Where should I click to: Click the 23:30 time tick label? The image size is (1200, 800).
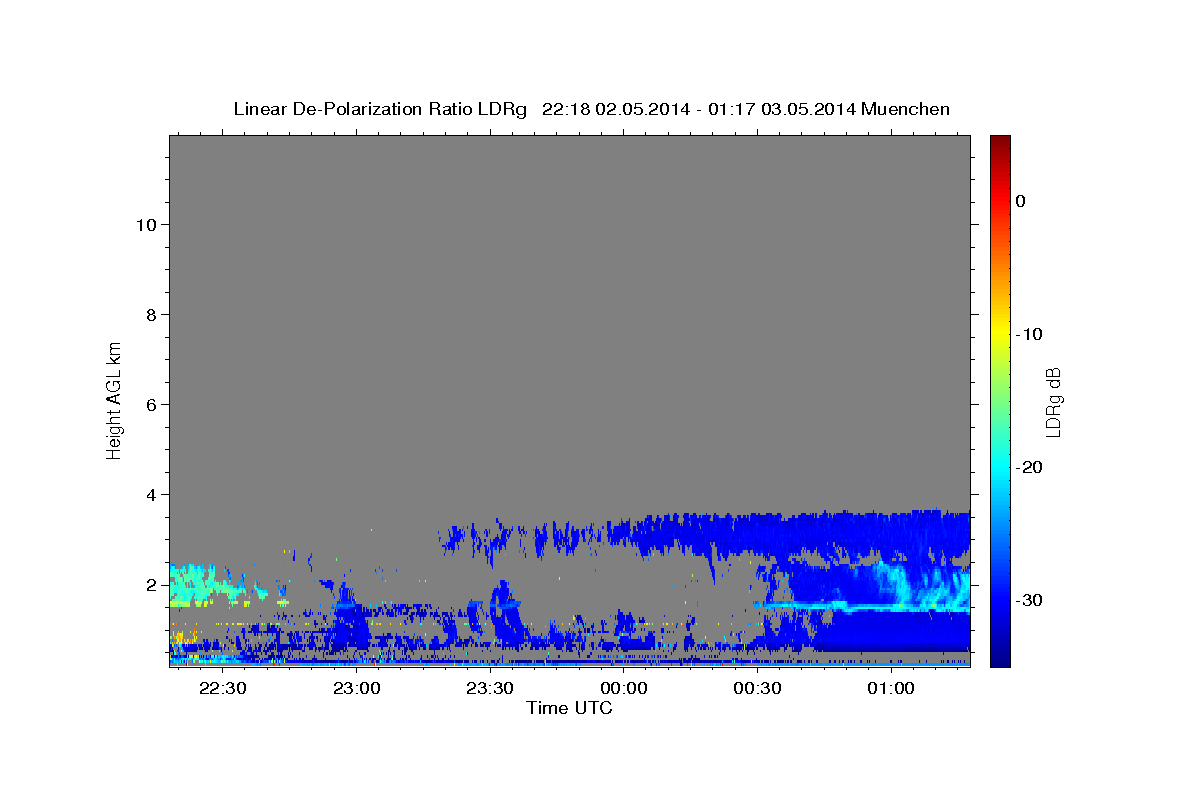(489, 688)
